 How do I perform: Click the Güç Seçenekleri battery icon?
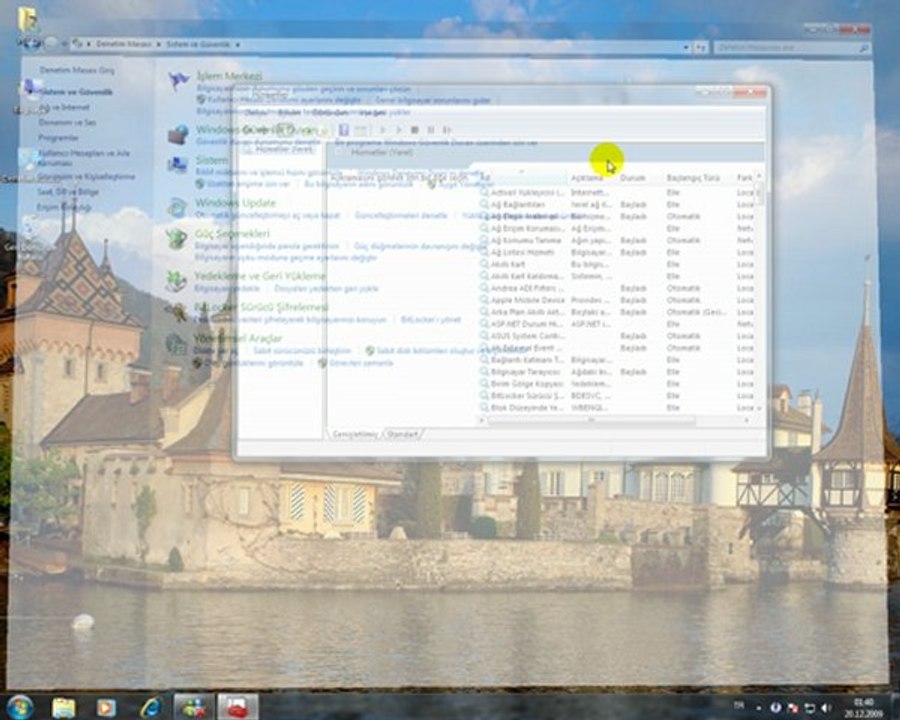[x=176, y=238]
